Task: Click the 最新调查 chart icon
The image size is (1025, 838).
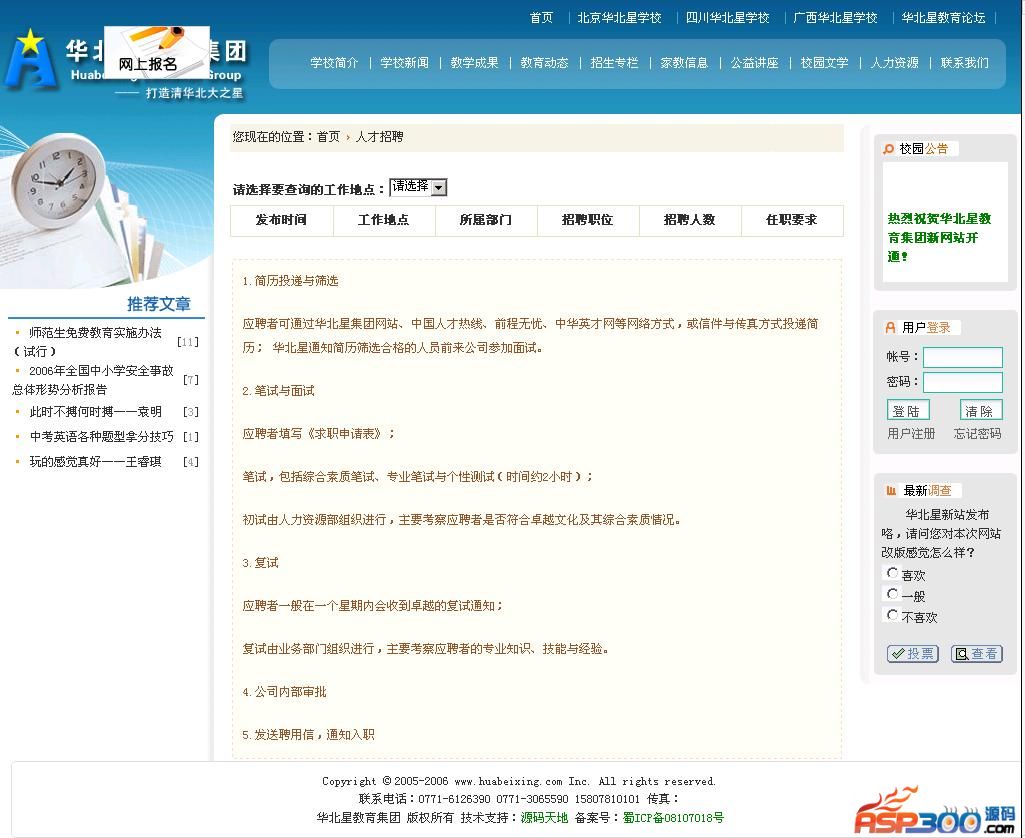Action: point(890,490)
